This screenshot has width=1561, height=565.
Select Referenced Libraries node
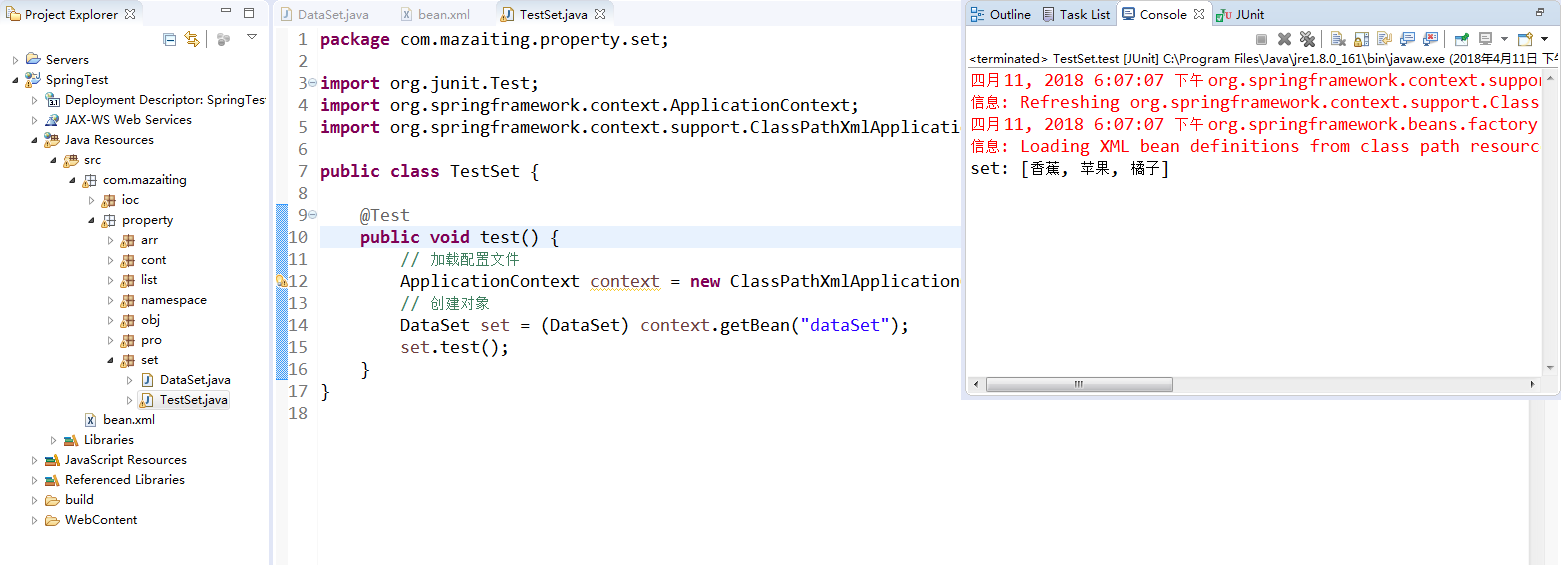[115, 480]
